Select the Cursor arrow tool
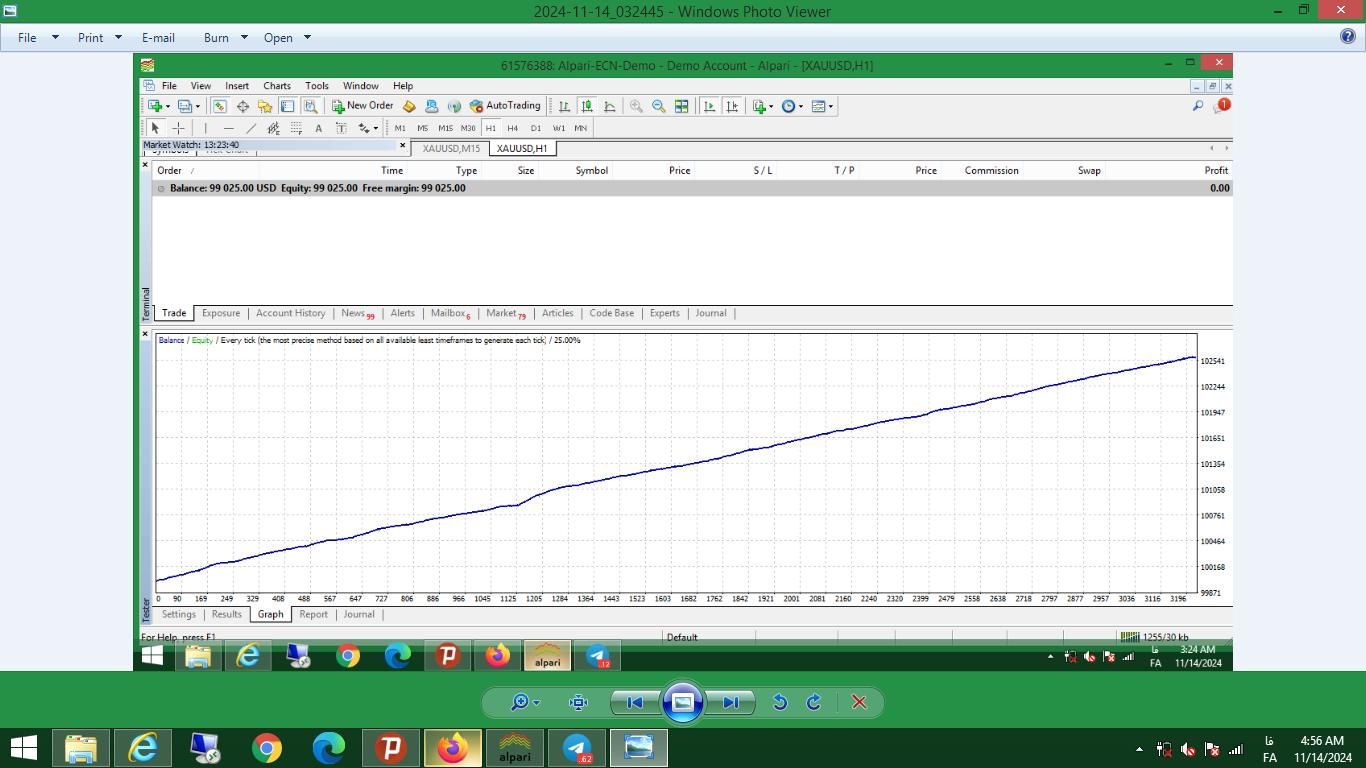The height and width of the screenshot is (768, 1366). coord(155,128)
